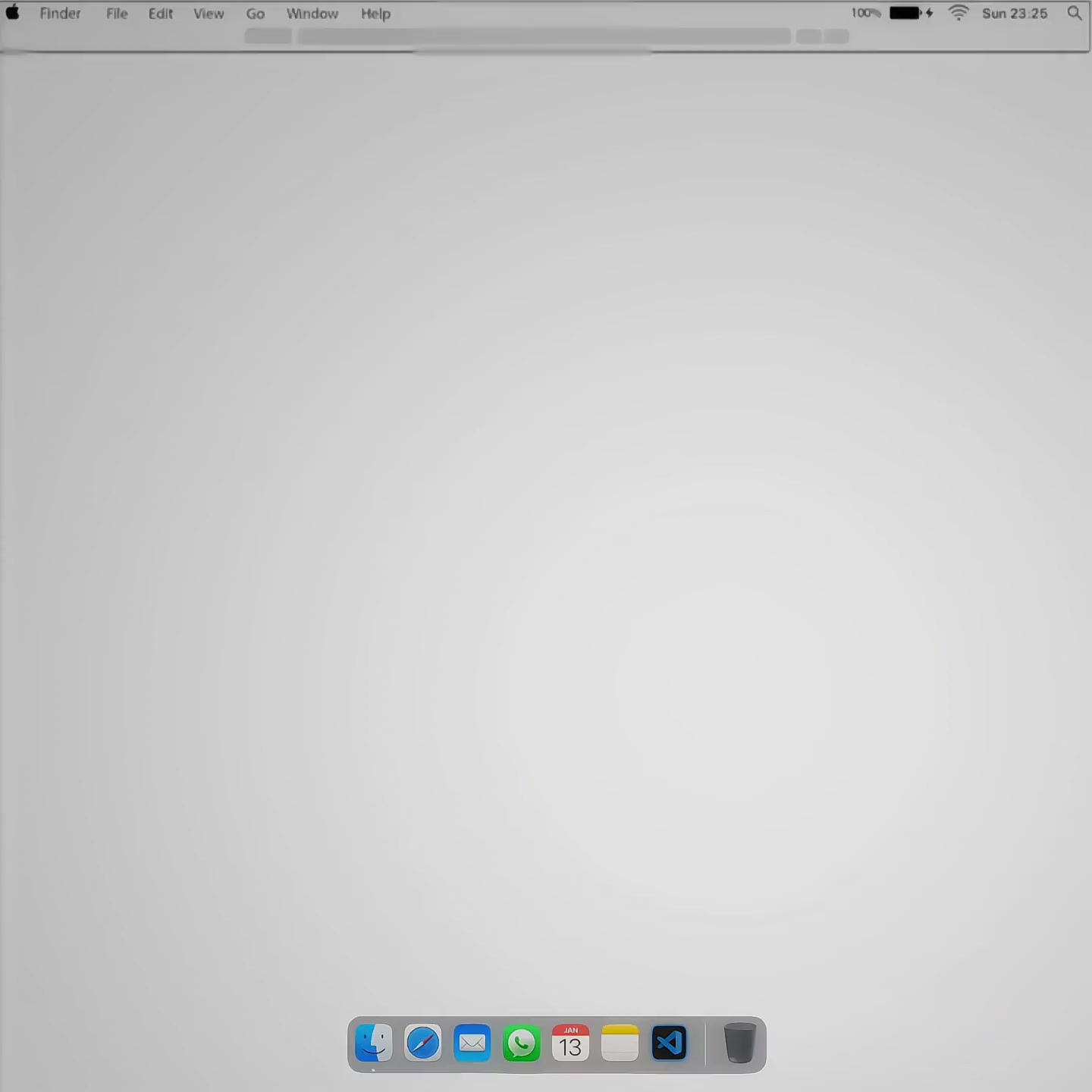This screenshot has height=1092, width=1092.
Task: Open Calendar showing Jan 13
Action: point(571,1043)
